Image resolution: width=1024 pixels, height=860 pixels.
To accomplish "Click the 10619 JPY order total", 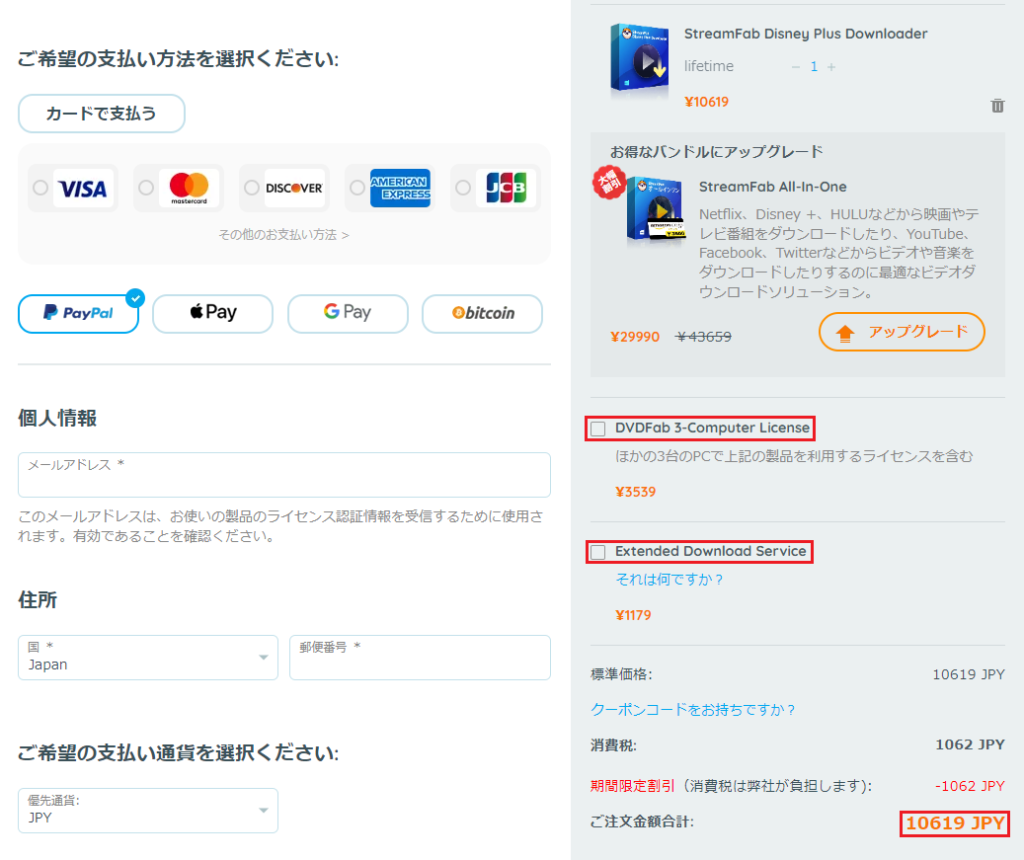I will pyautogui.click(x=955, y=823).
